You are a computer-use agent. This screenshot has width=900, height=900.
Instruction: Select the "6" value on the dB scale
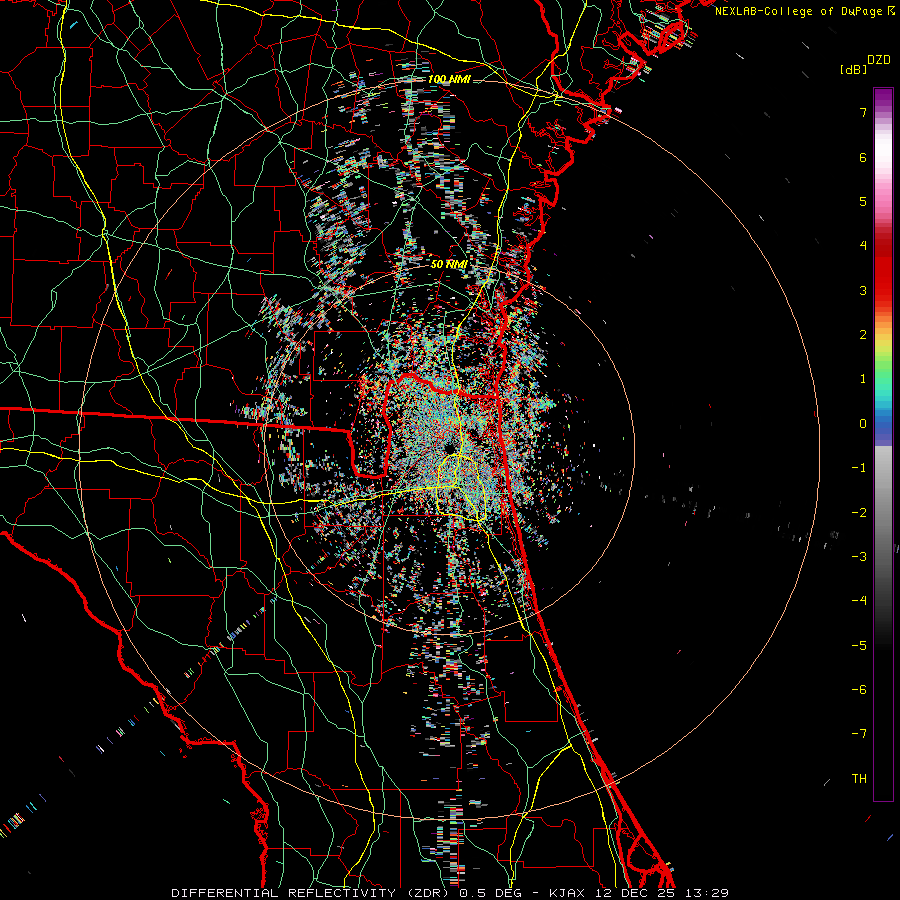(863, 157)
